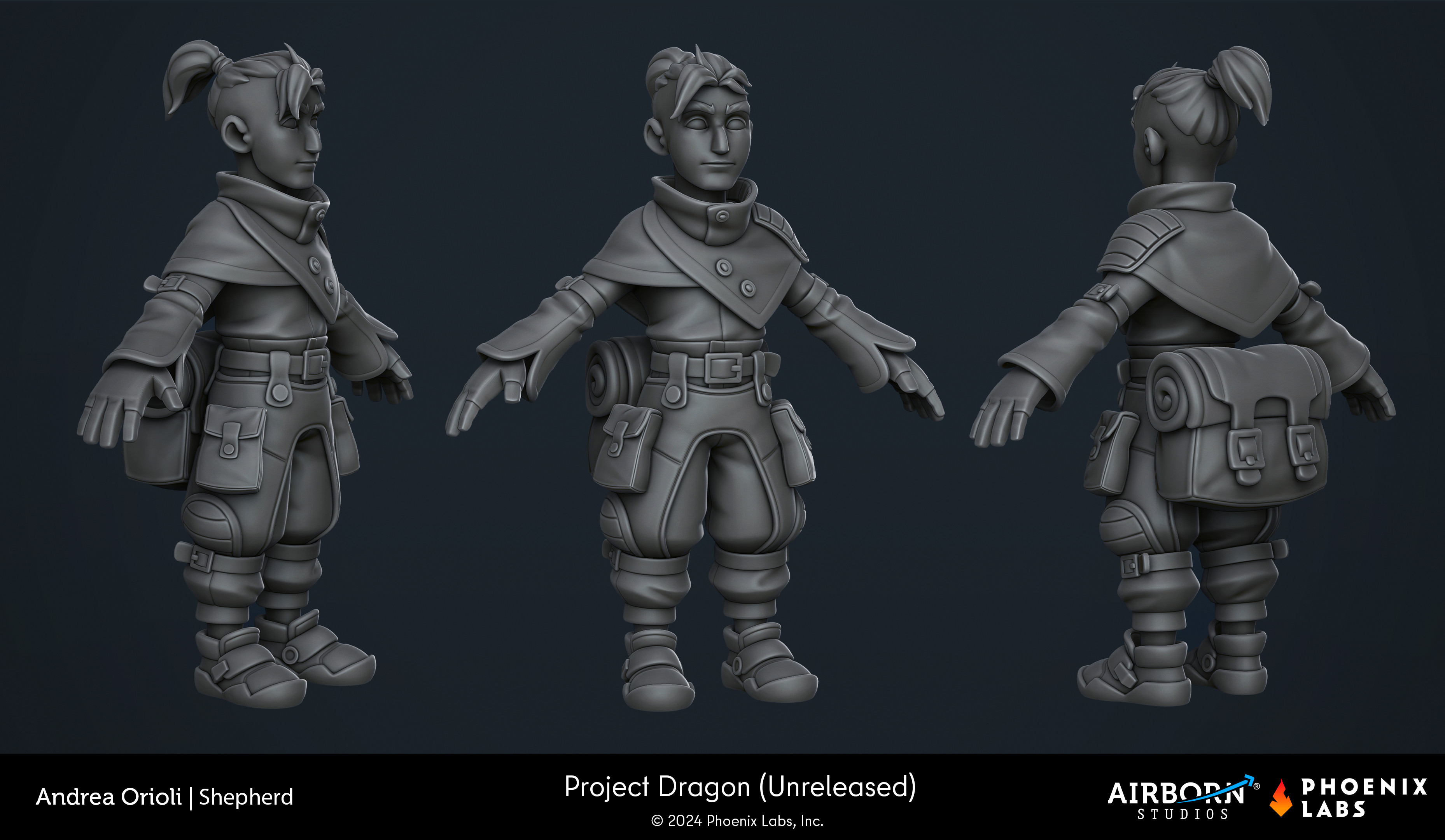The width and height of the screenshot is (1445, 840).
Task: Click the front-view character render
Action: [x=695, y=378]
